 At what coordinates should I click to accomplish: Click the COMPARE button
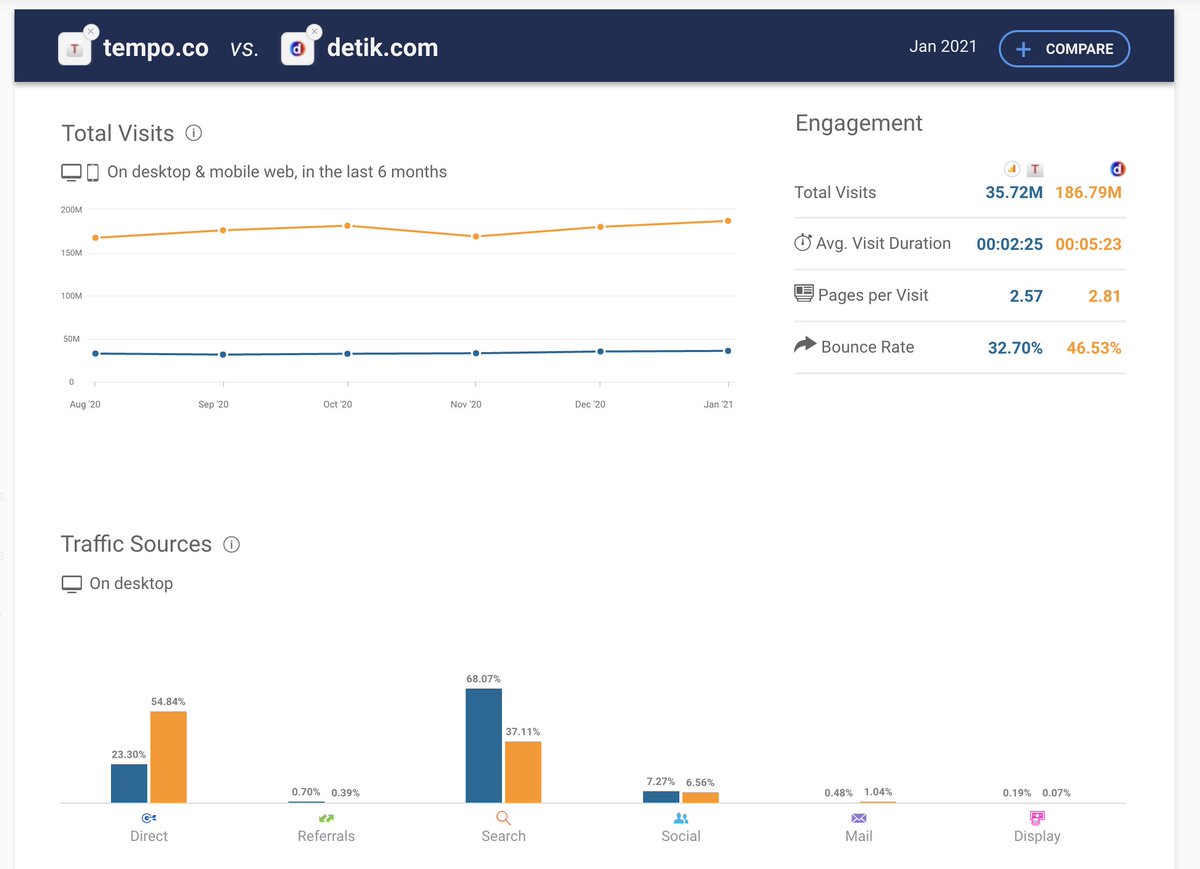tap(1064, 49)
